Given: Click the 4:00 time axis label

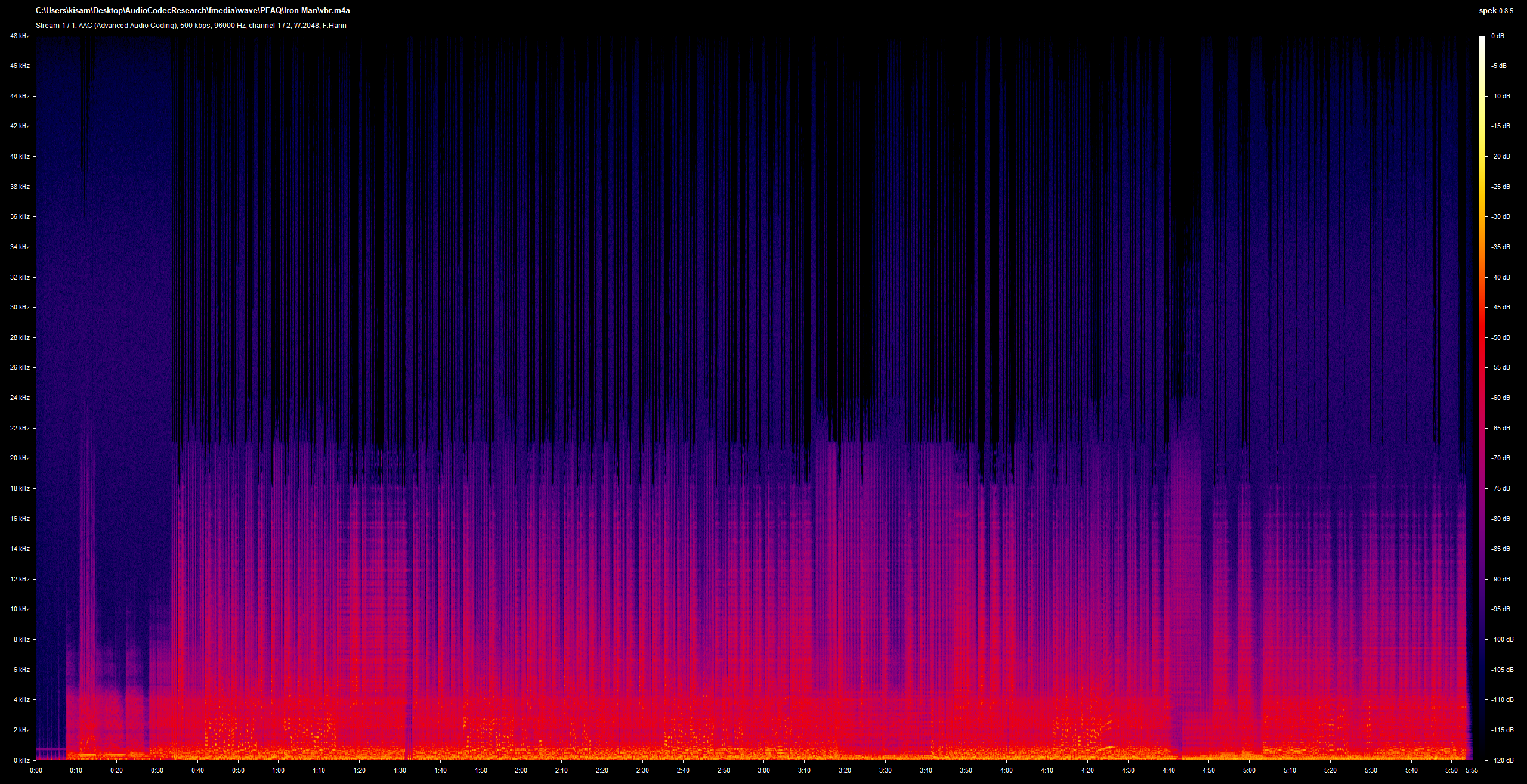Looking at the screenshot, I should click(1006, 770).
